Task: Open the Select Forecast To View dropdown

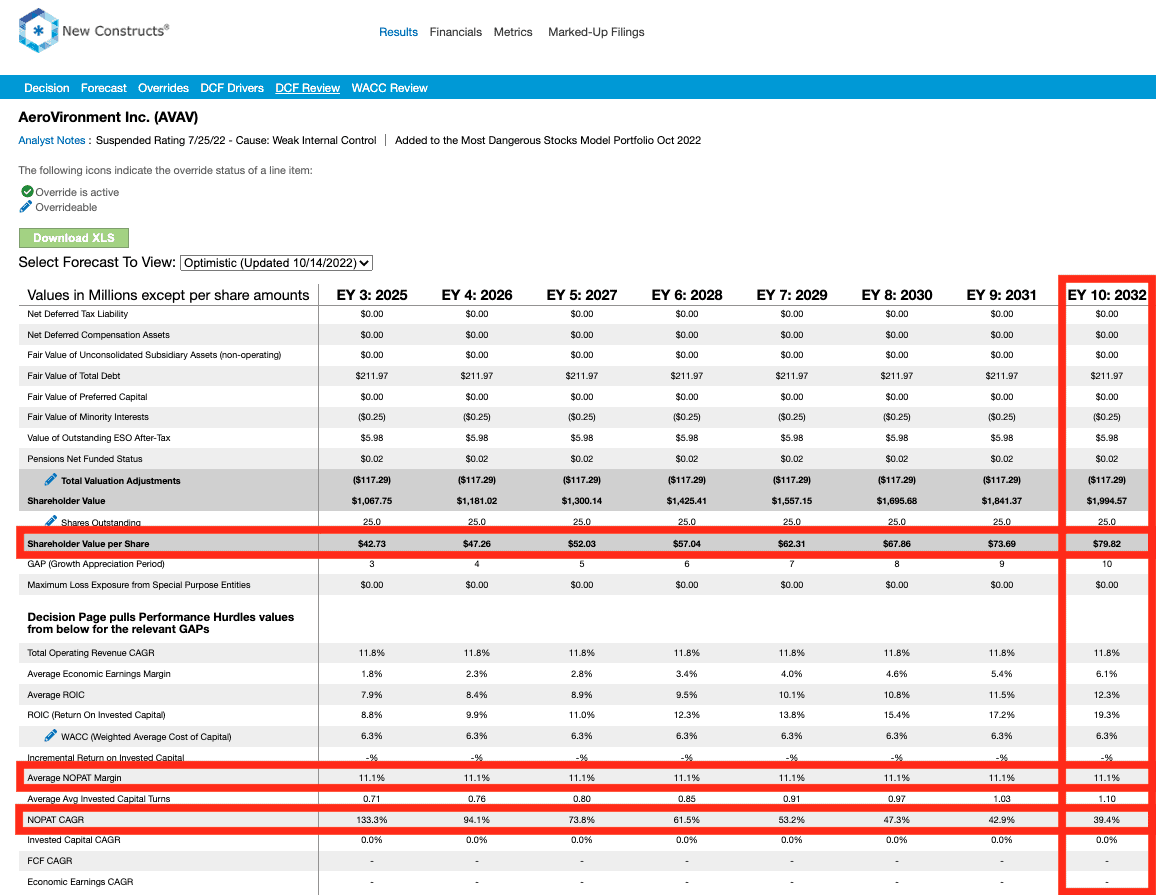Action: [x=276, y=262]
